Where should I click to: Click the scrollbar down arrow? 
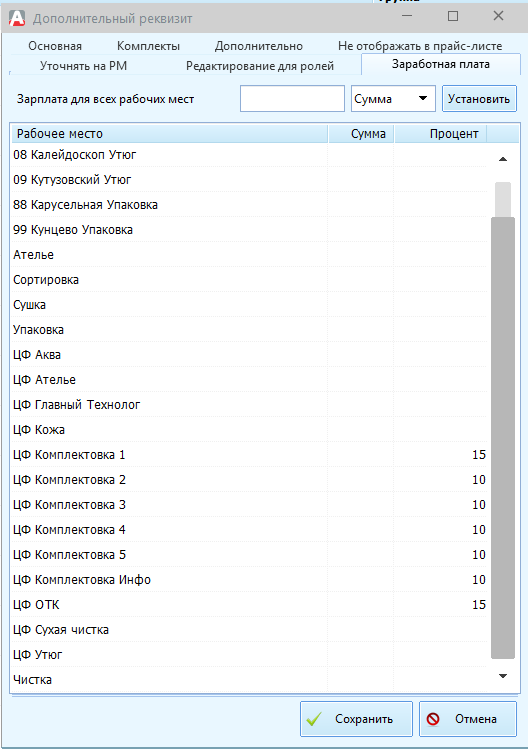coord(503,676)
